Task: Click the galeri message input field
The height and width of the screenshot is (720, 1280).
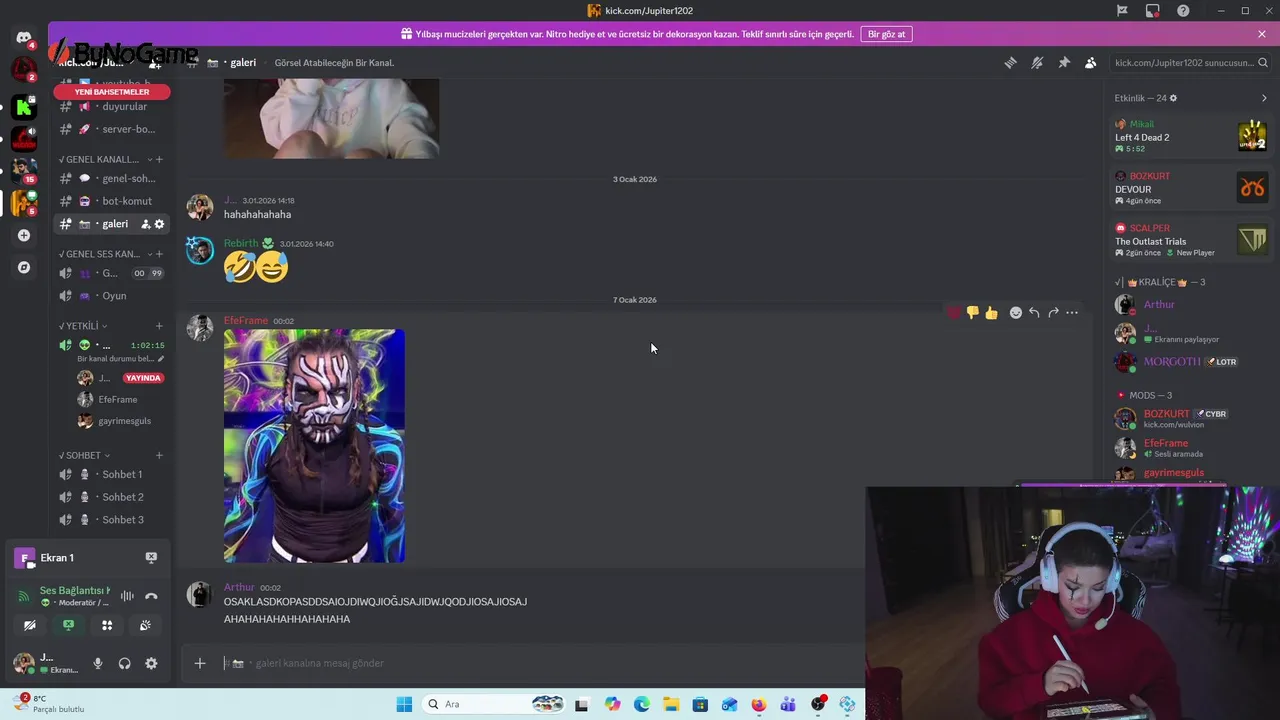Action: click(540, 663)
